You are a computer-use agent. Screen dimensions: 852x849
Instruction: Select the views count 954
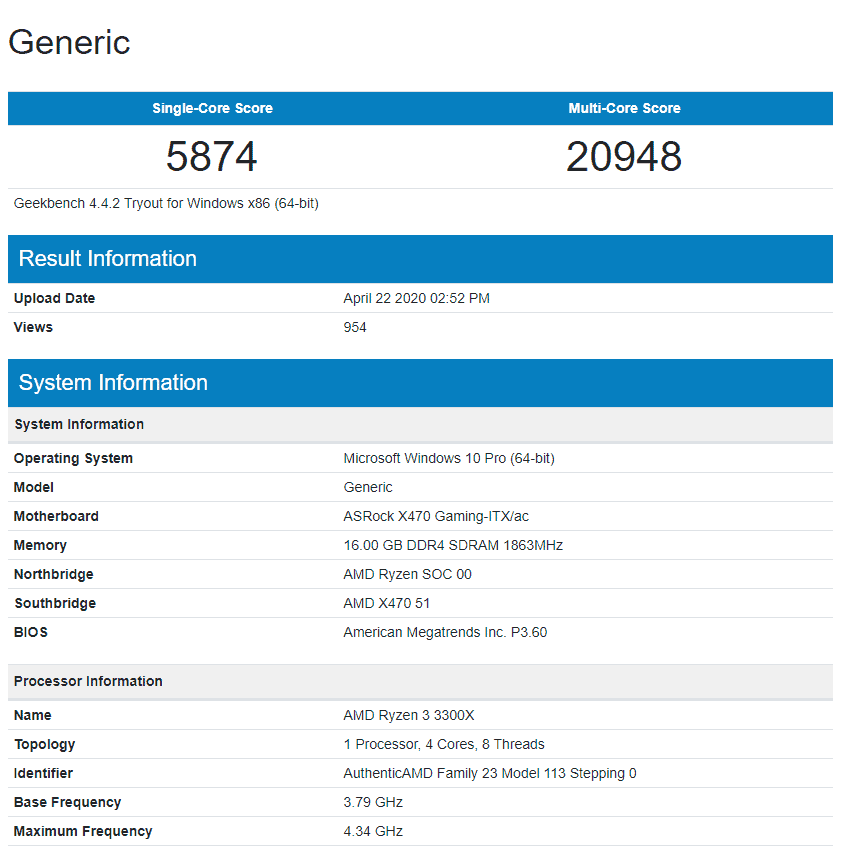(x=355, y=327)
